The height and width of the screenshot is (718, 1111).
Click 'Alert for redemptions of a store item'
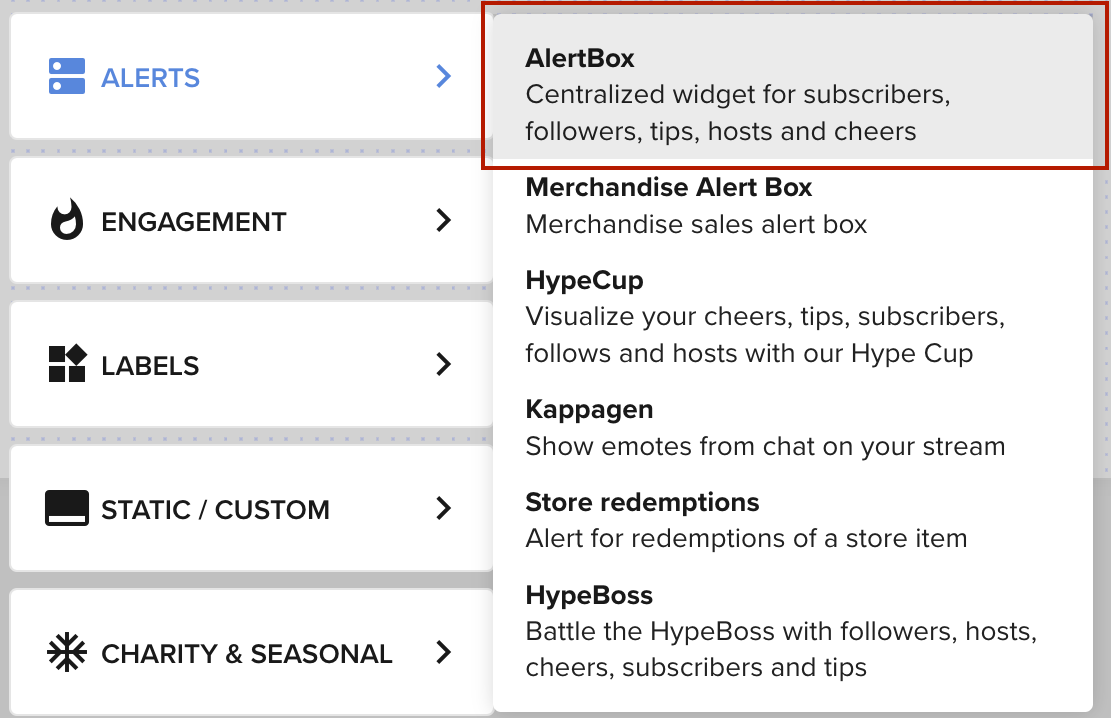746,539
